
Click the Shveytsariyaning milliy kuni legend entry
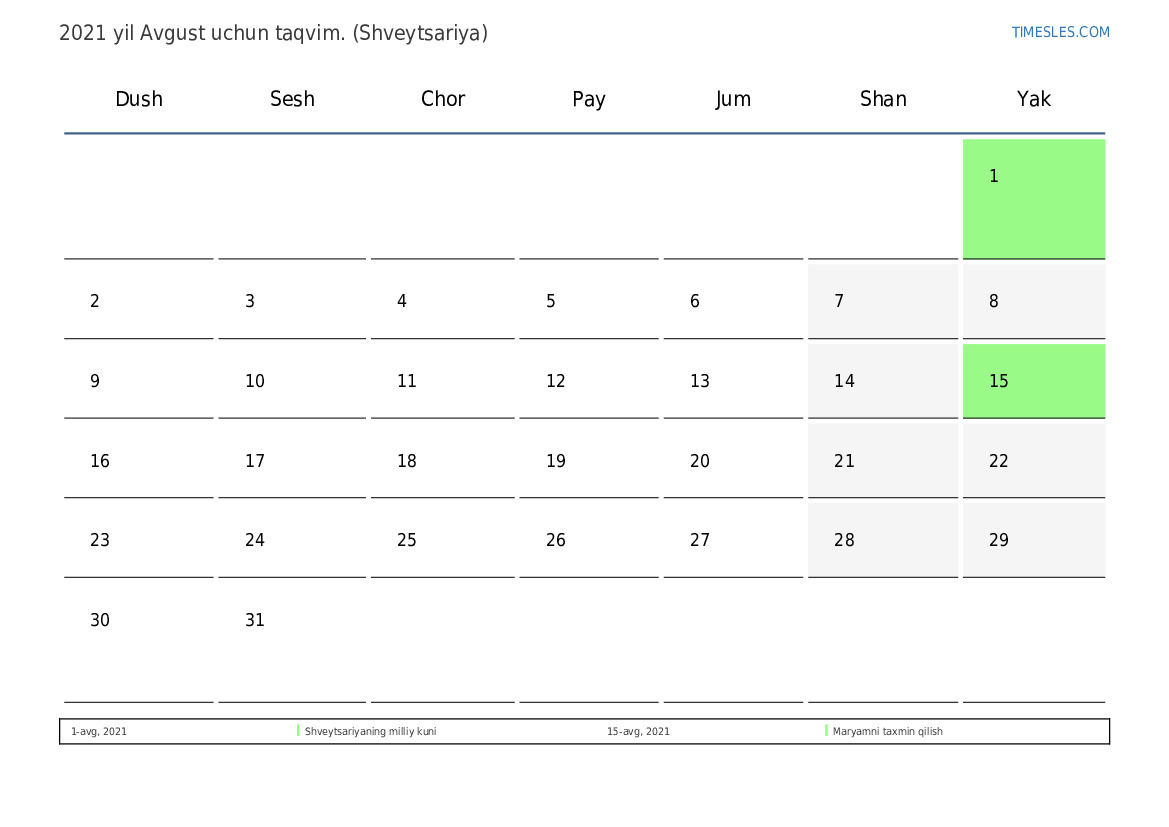(370, 732)
